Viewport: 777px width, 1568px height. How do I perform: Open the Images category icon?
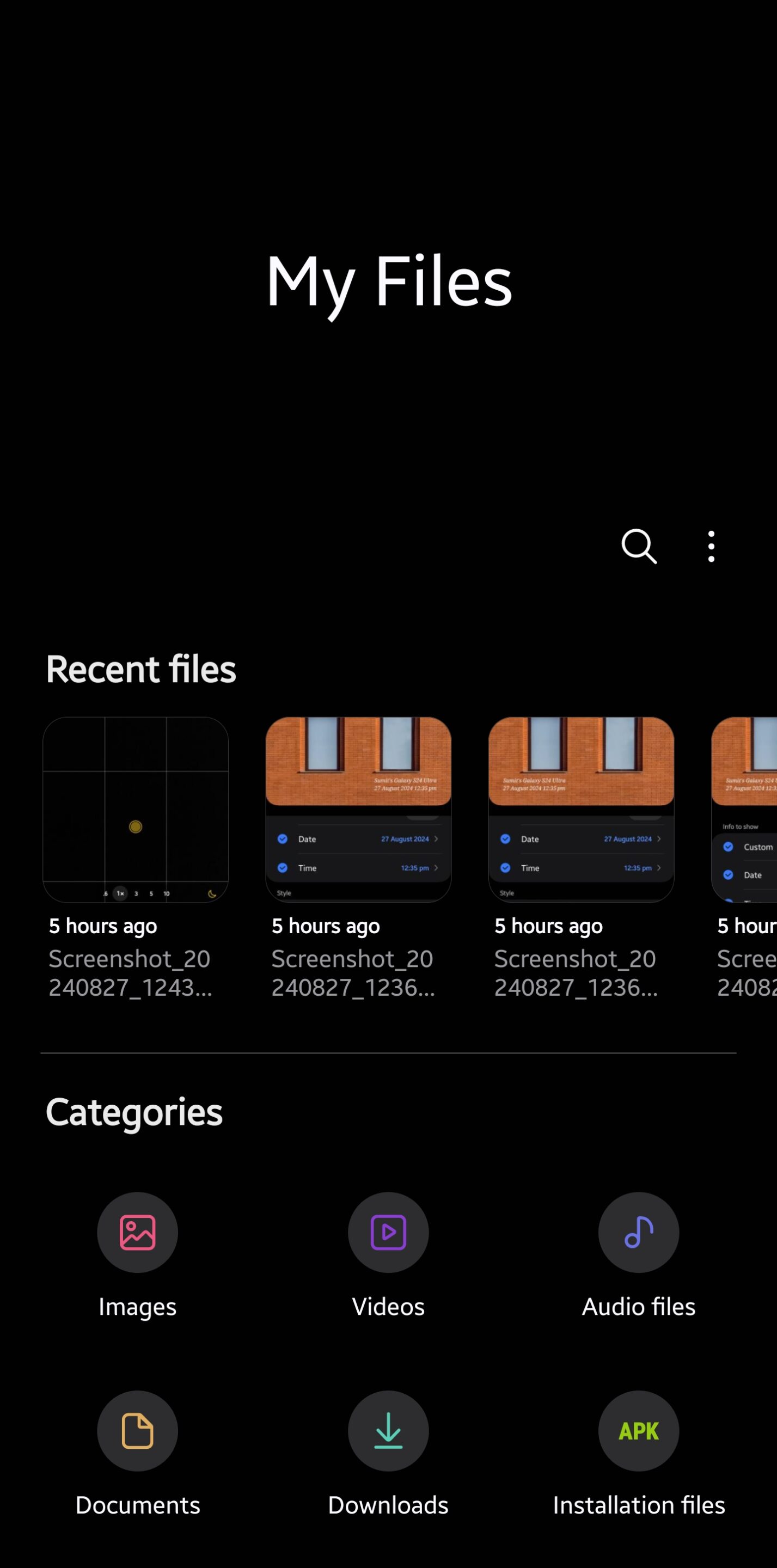coord(138,1232)
